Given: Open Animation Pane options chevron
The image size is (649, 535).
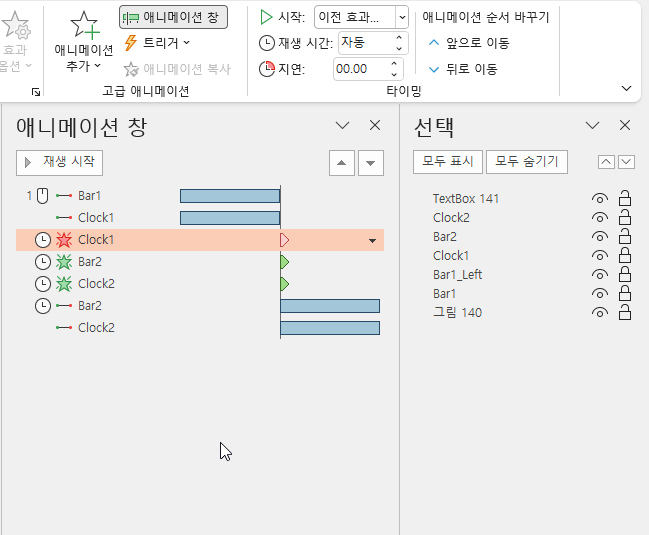Looking at the screenshot, I should click(342, 125).
